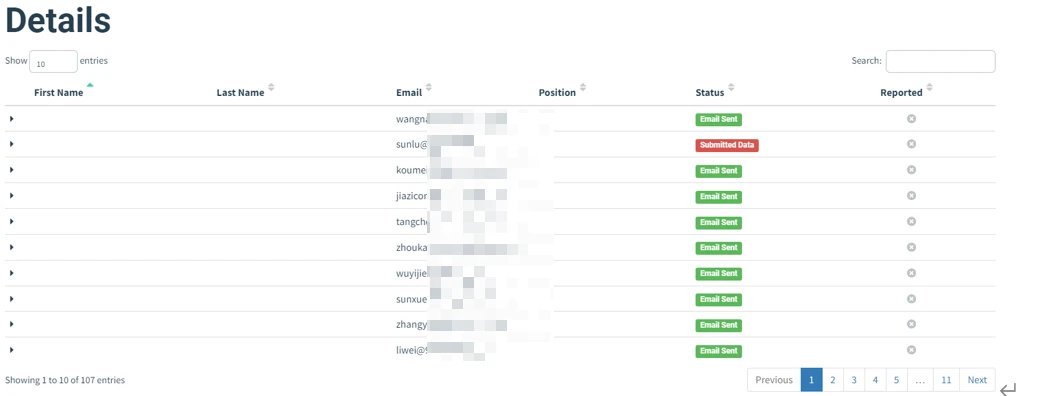Screen dimensions: 1061x396
Task: Sort table by Reported column
Action: [929, 88]
